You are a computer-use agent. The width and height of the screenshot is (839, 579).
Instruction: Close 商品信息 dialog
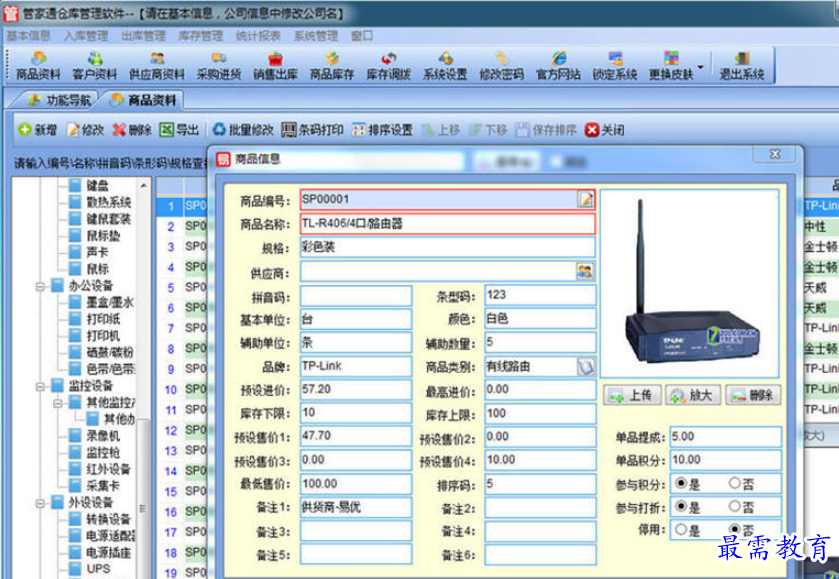tap(774, 154)
